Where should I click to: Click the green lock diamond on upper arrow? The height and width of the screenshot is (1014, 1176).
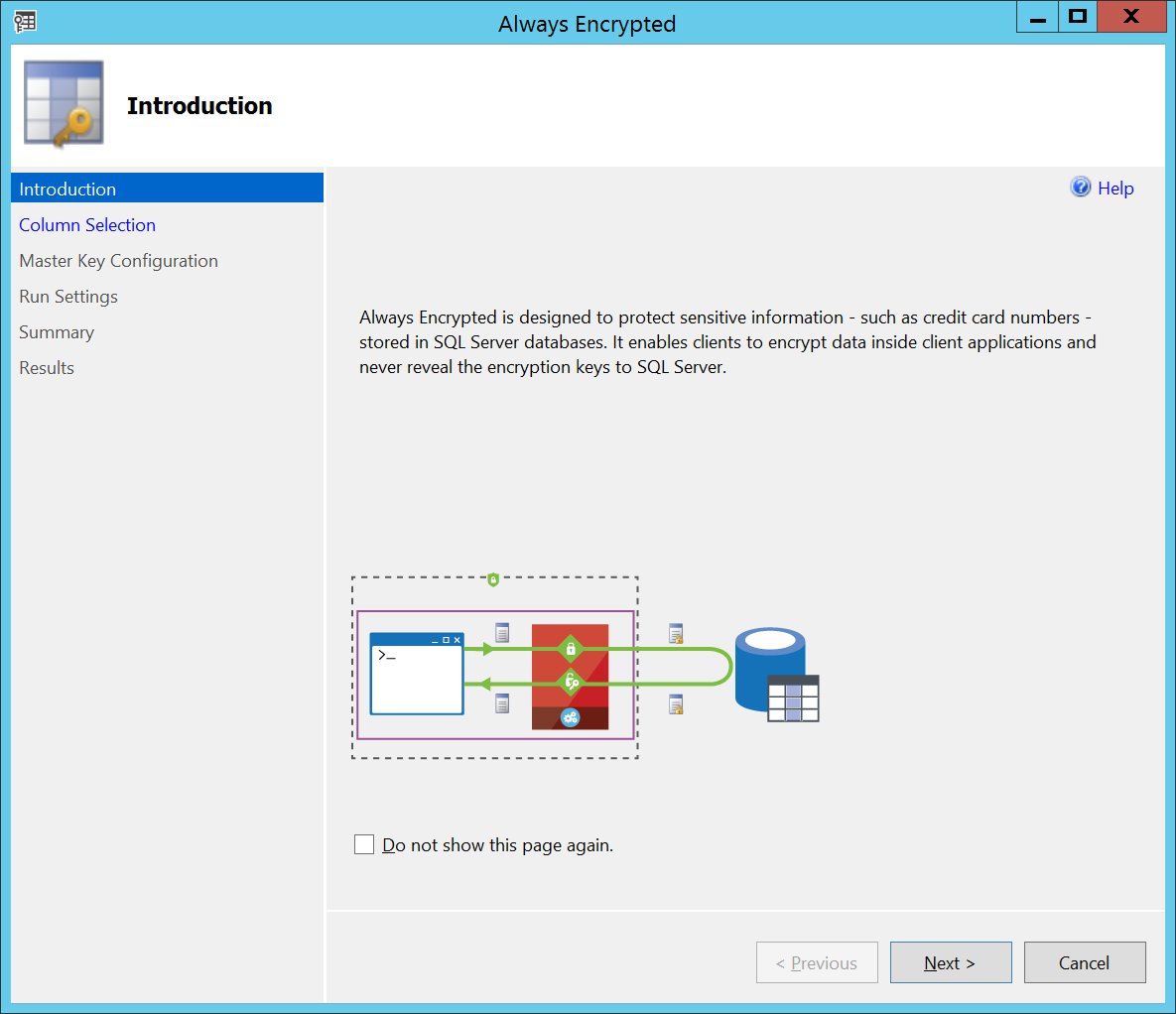(571, 649)
